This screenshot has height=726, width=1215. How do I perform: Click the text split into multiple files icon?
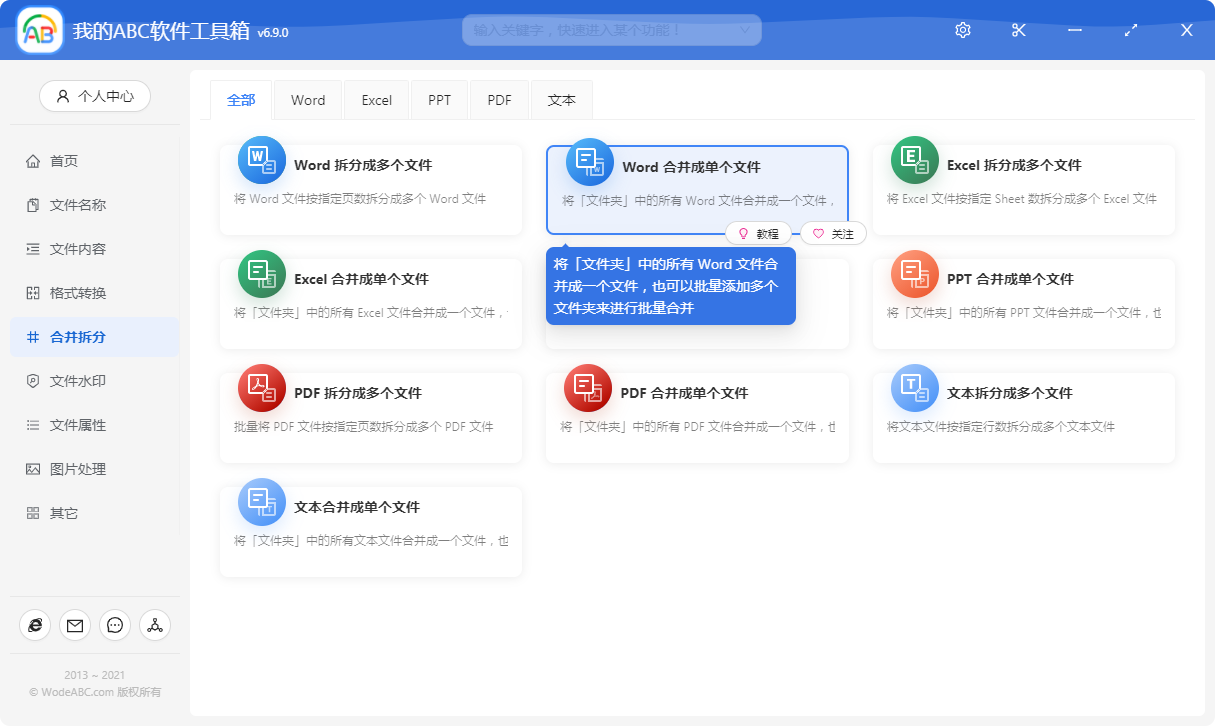915,388
